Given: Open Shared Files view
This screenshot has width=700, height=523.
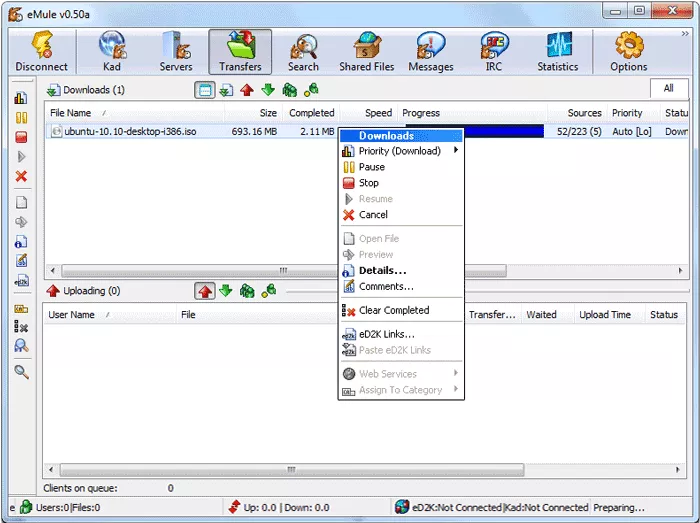Looking at the screenshot, I should click(x=367, y=51).
